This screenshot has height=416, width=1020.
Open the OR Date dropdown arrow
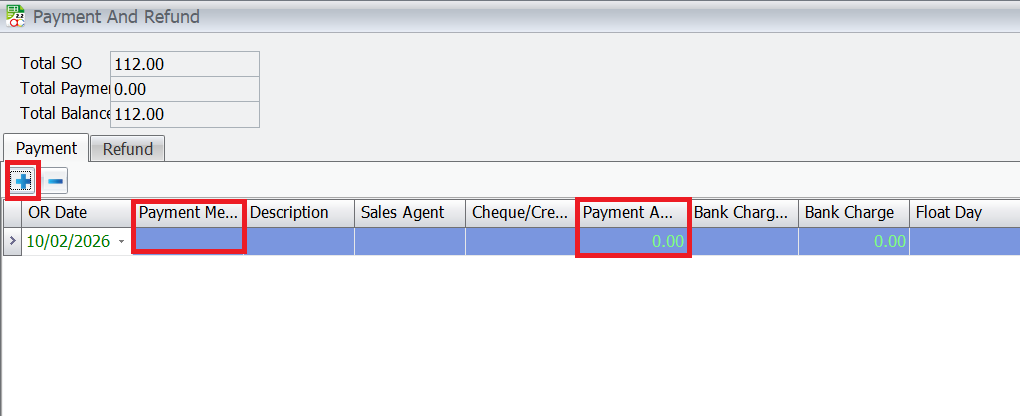[x=122, y=242]
